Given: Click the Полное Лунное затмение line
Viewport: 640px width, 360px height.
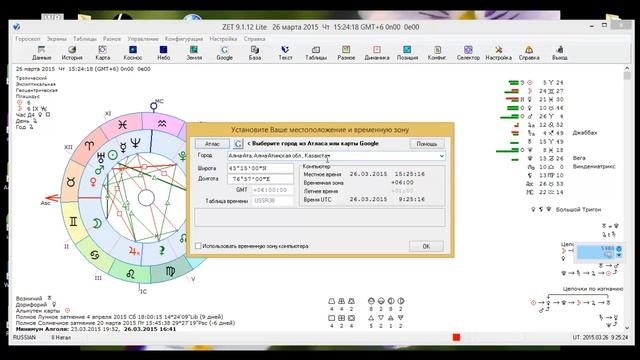Looking at the screenshot, I should point(120,317).
